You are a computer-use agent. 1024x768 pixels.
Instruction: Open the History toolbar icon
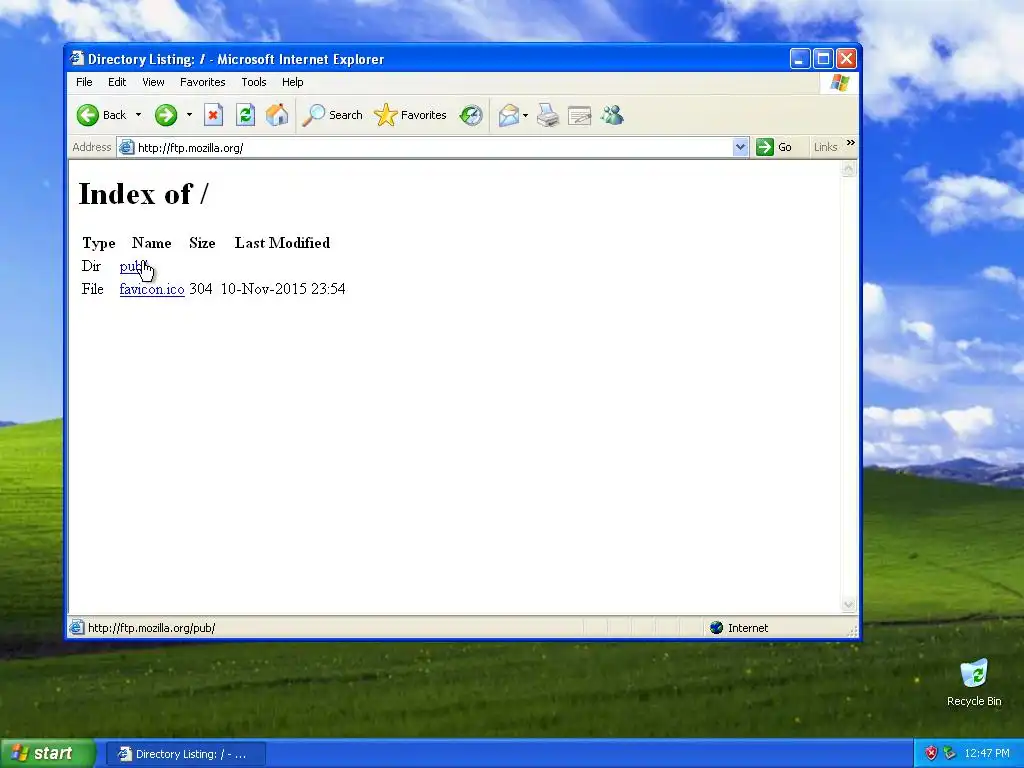[x=471, y=115]
